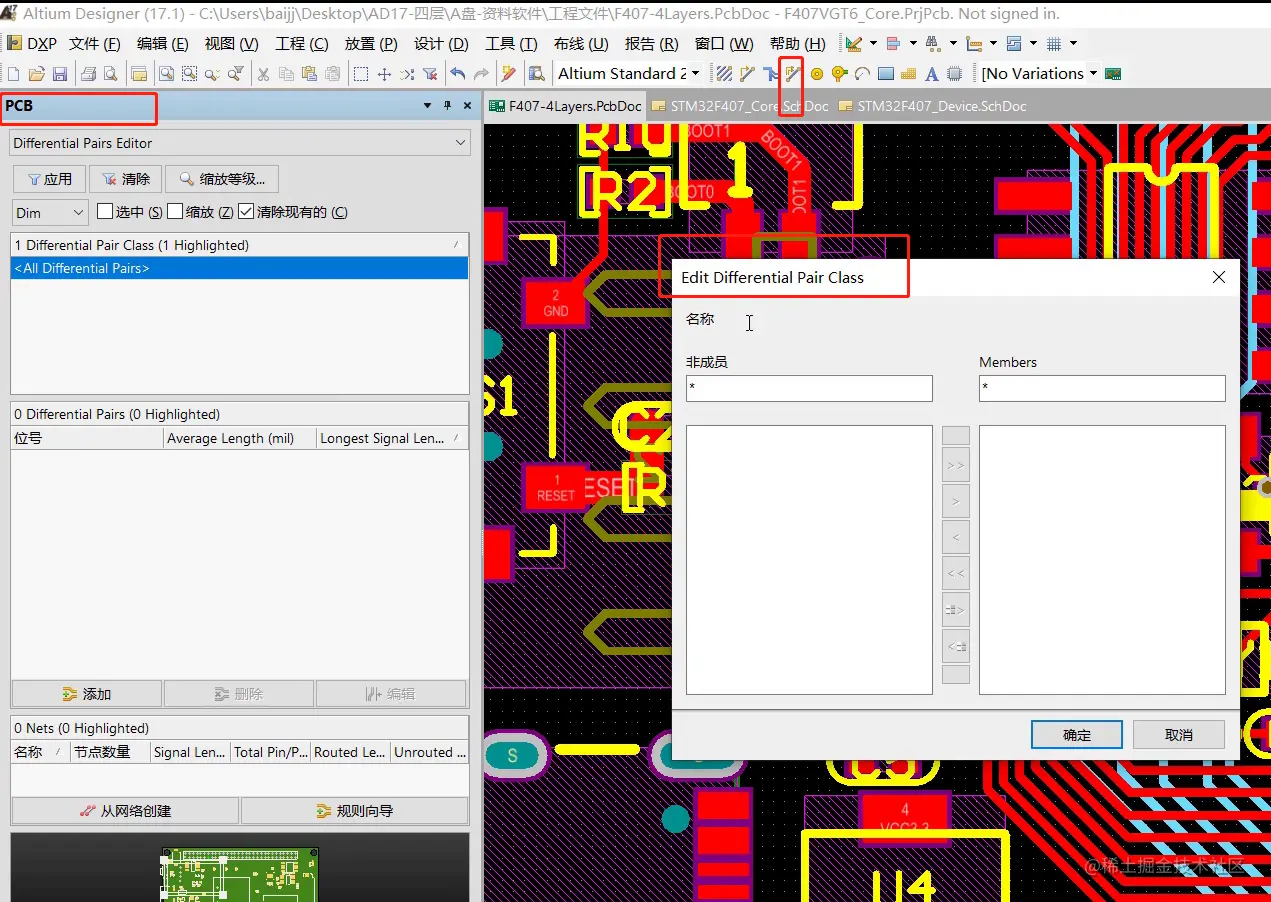This screenshot has height=902, width=1271.
Task: Click the << remove-all members button
Action: pos(956,573)
